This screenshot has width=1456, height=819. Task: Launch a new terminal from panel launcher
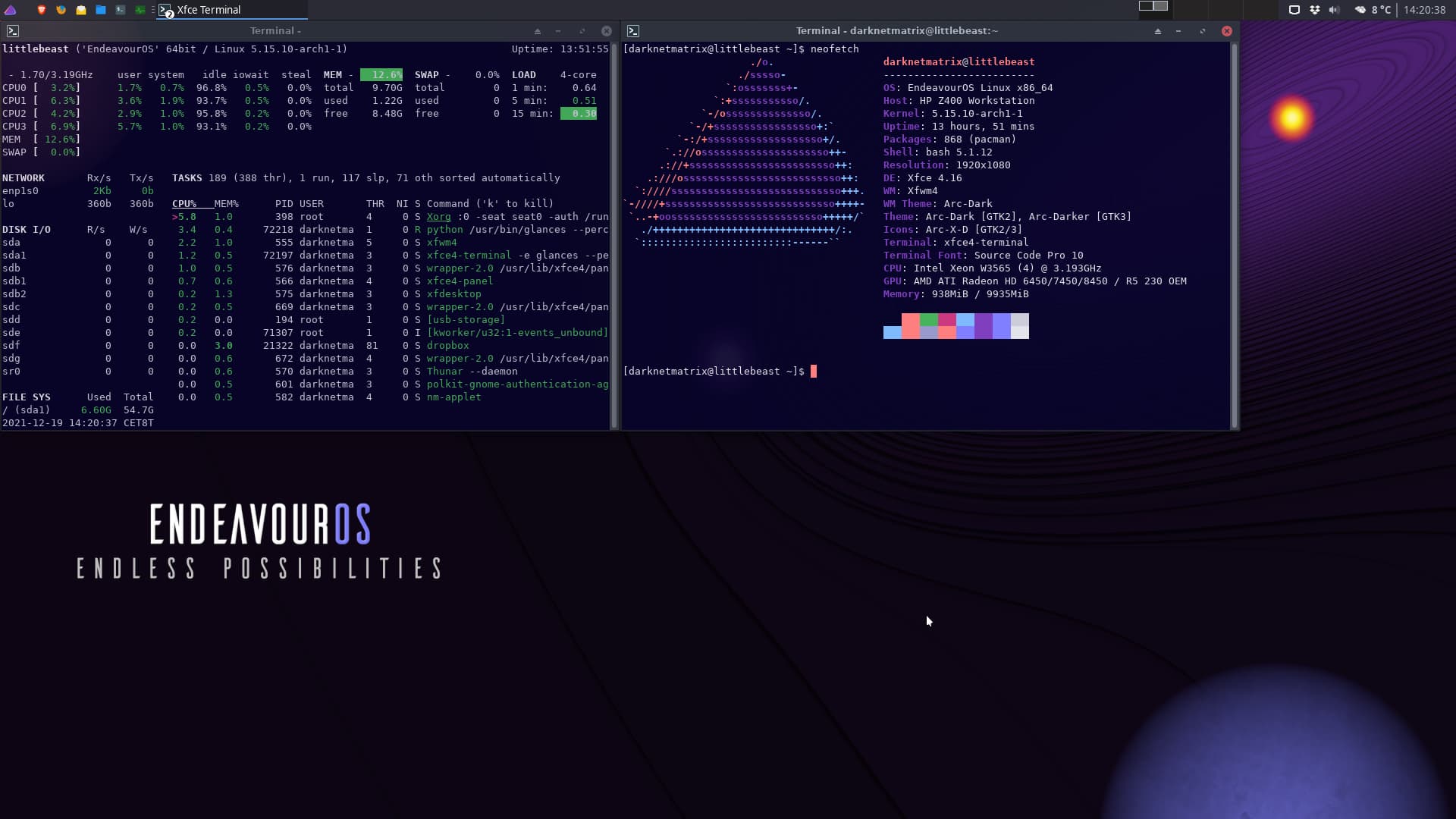pyautogui.click(x=120, y=10)
